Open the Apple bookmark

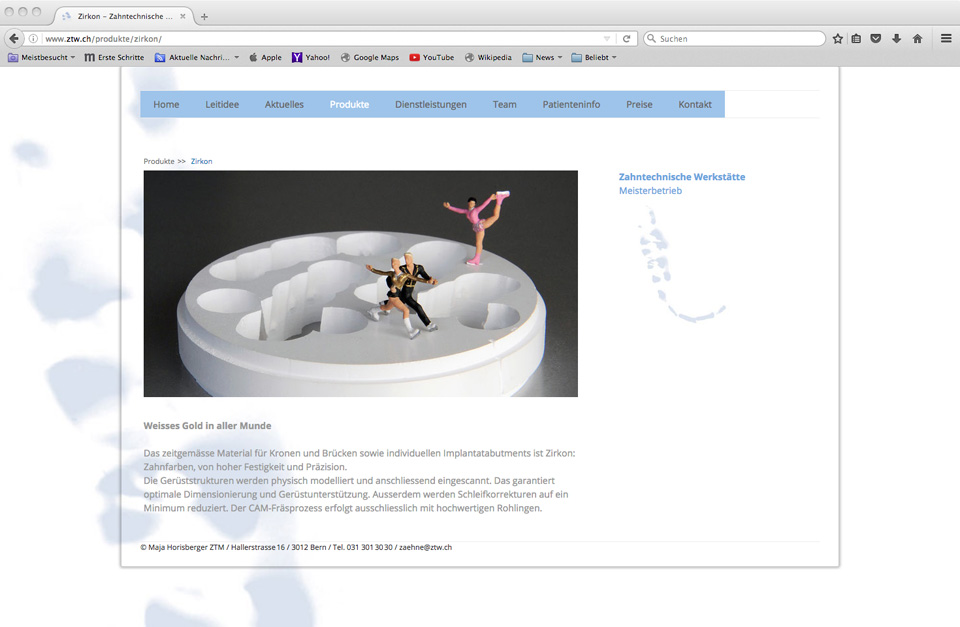point(265,58)
